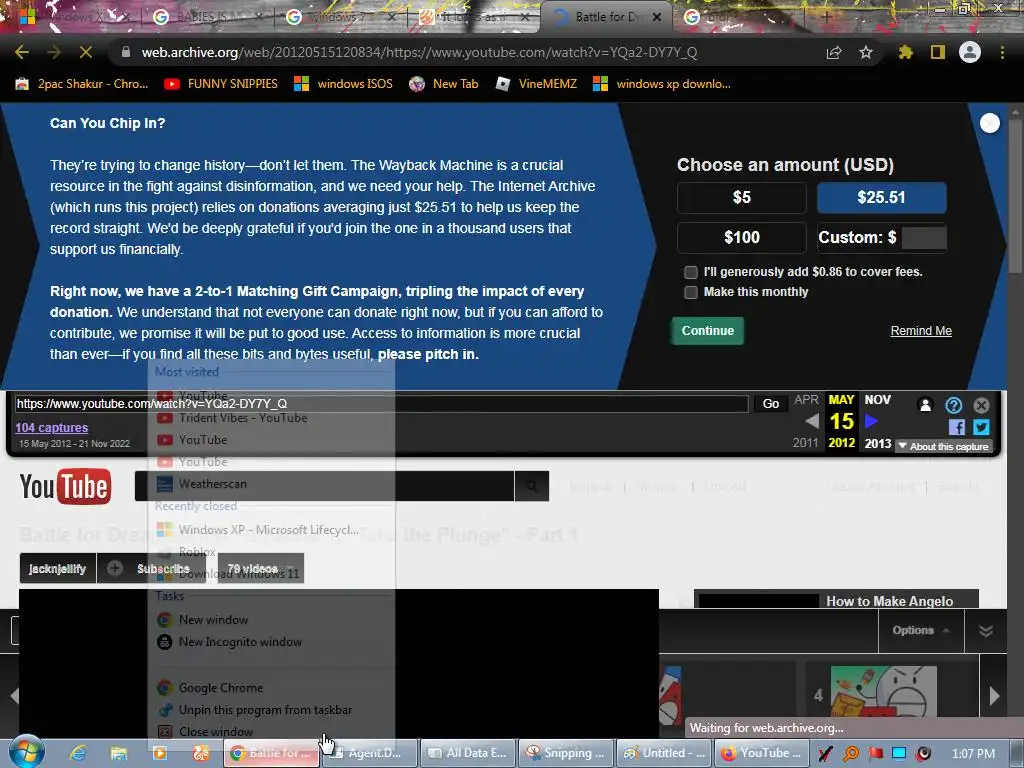Viewport: 1024px width, 768px height.
Task: Open the Firefox YouTube taskbar button
Action: 761,753
